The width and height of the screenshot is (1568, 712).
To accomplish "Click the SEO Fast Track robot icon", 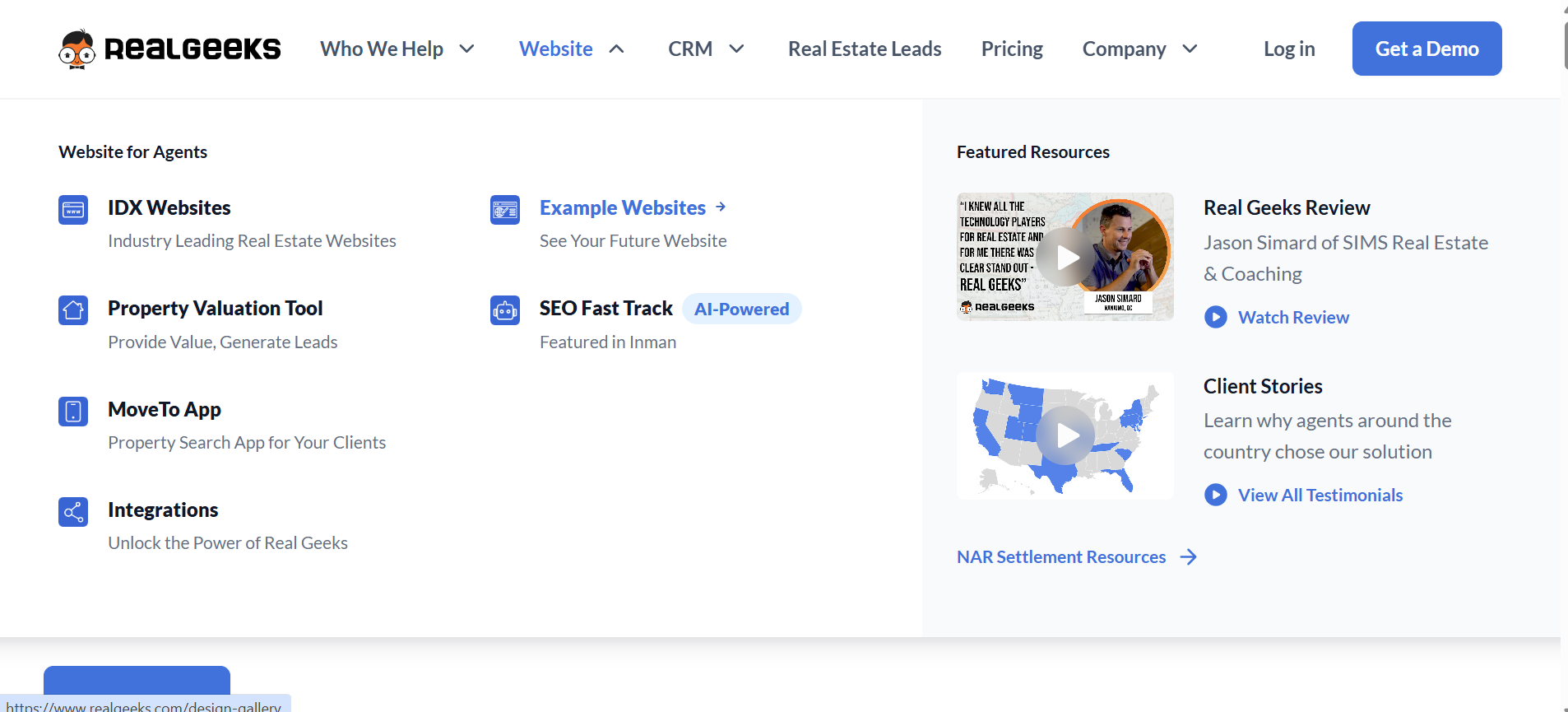I will pos(505,310).
